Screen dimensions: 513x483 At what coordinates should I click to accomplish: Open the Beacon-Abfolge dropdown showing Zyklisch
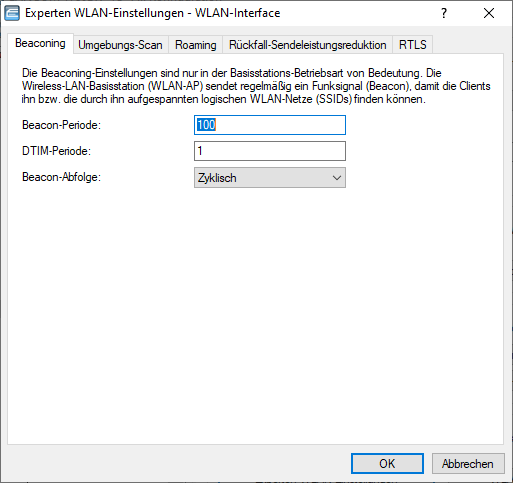[x=270, y=178]
